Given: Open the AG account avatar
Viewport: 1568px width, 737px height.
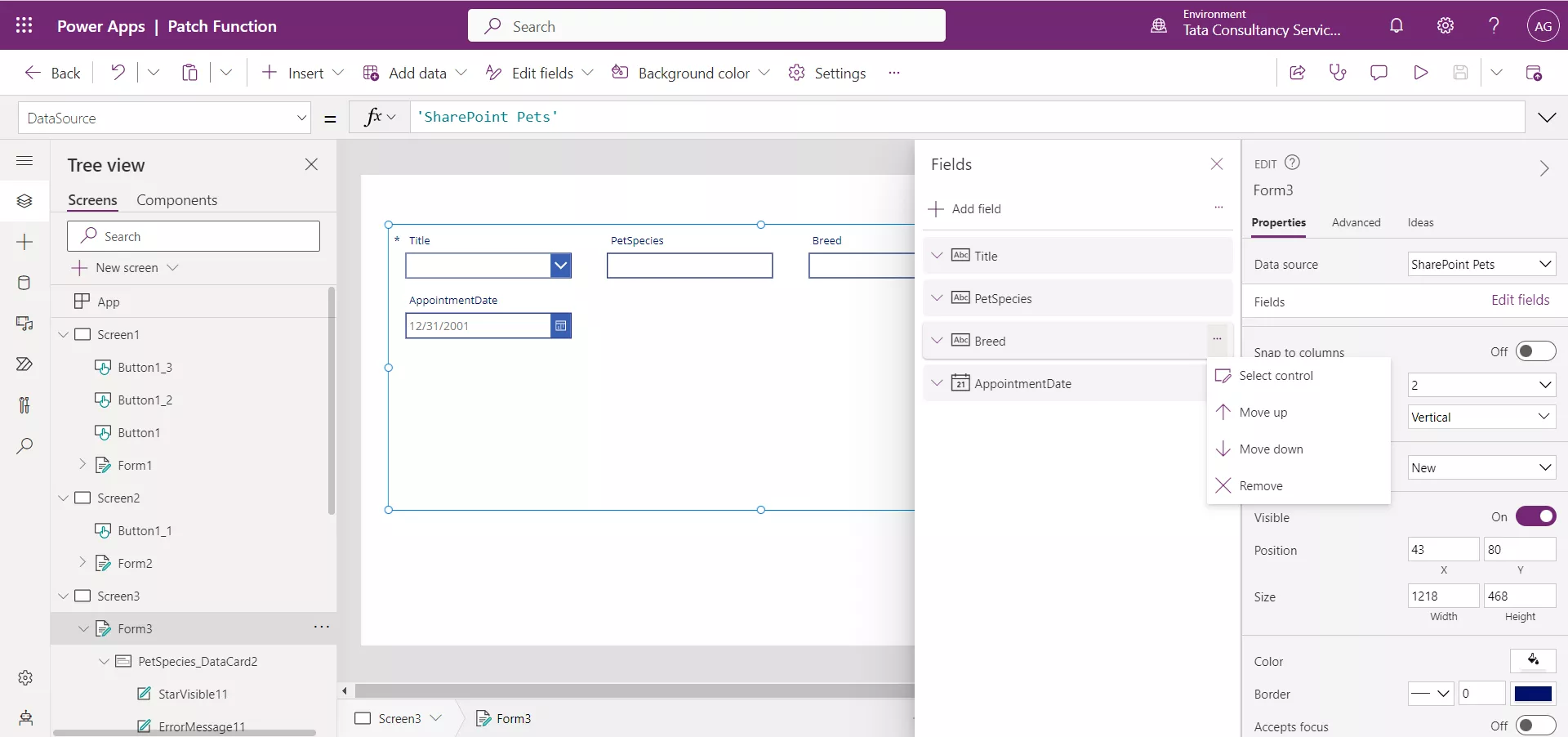Looking at the screenshot, I should click(x=1543, y=25).
